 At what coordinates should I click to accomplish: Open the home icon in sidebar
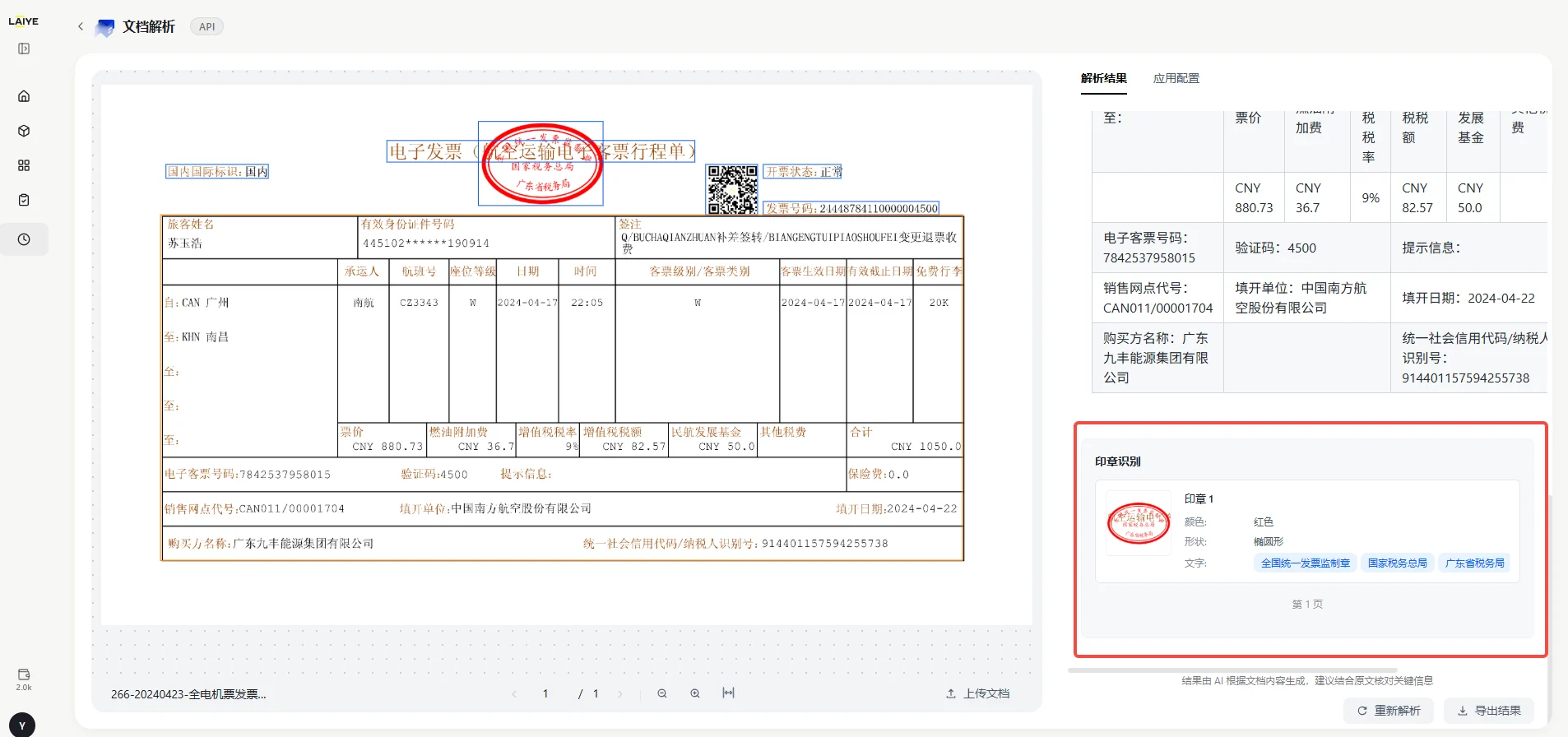point(24,96)
